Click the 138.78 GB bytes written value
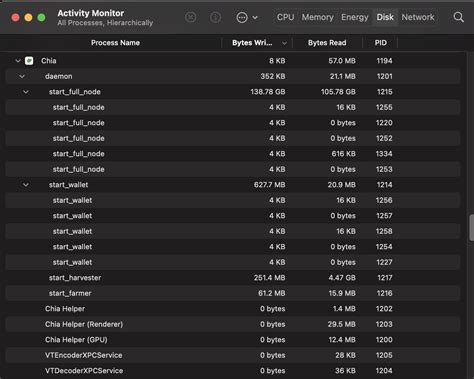 coord(268,92)
